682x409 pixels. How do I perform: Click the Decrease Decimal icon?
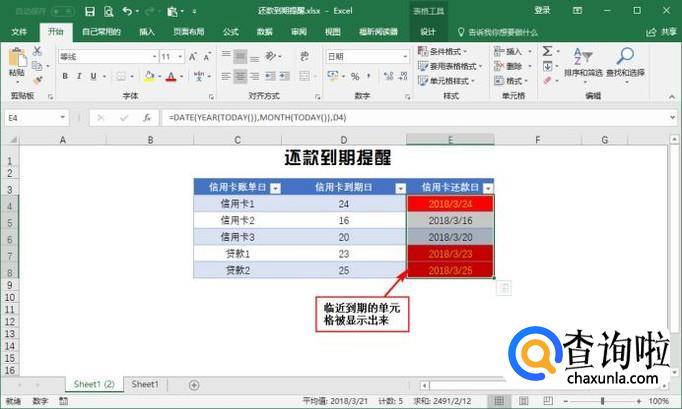coord(403,77)
